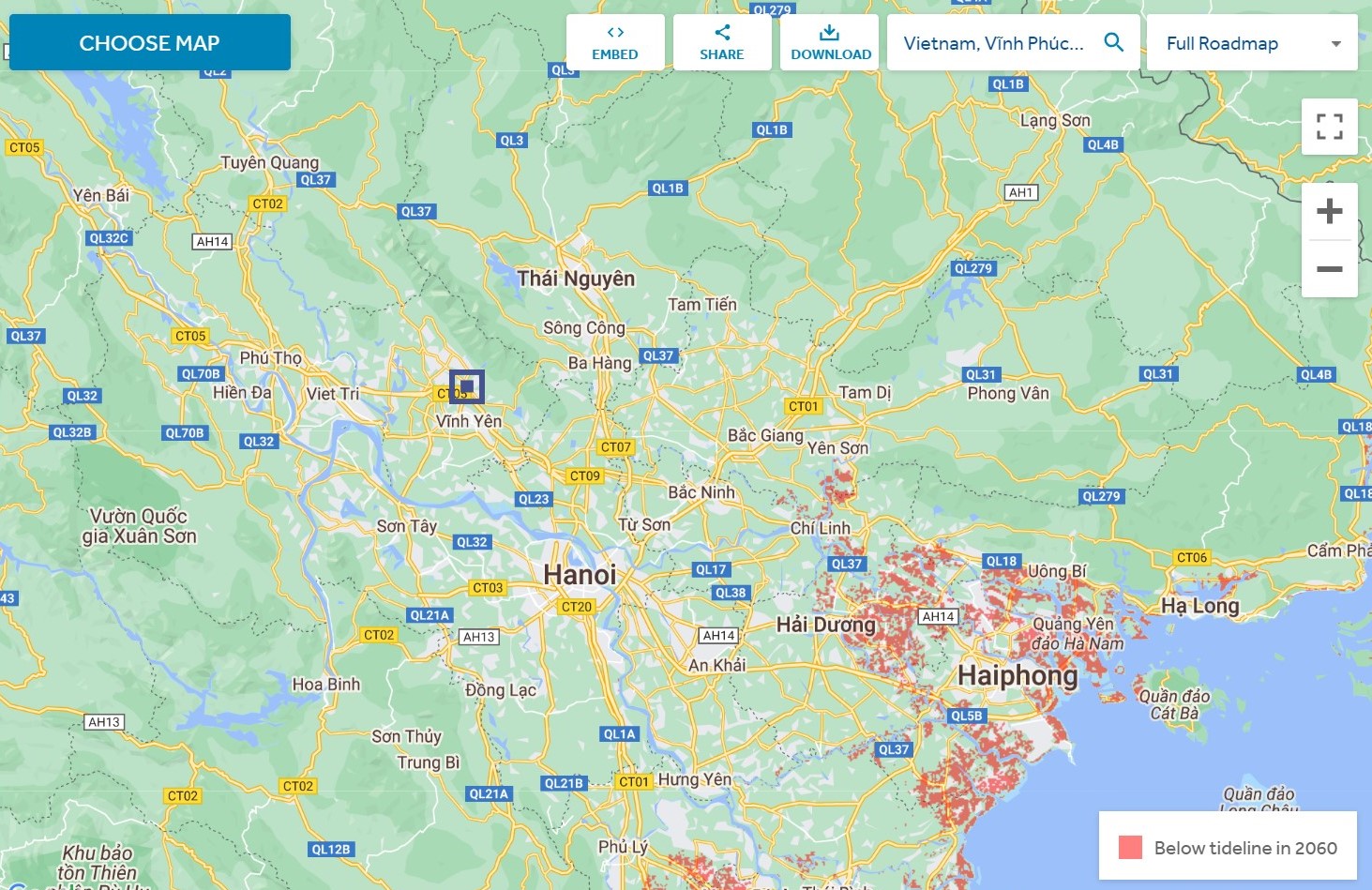Open the Embed map option
The image size is (1372, 890).
pos(615,42)
